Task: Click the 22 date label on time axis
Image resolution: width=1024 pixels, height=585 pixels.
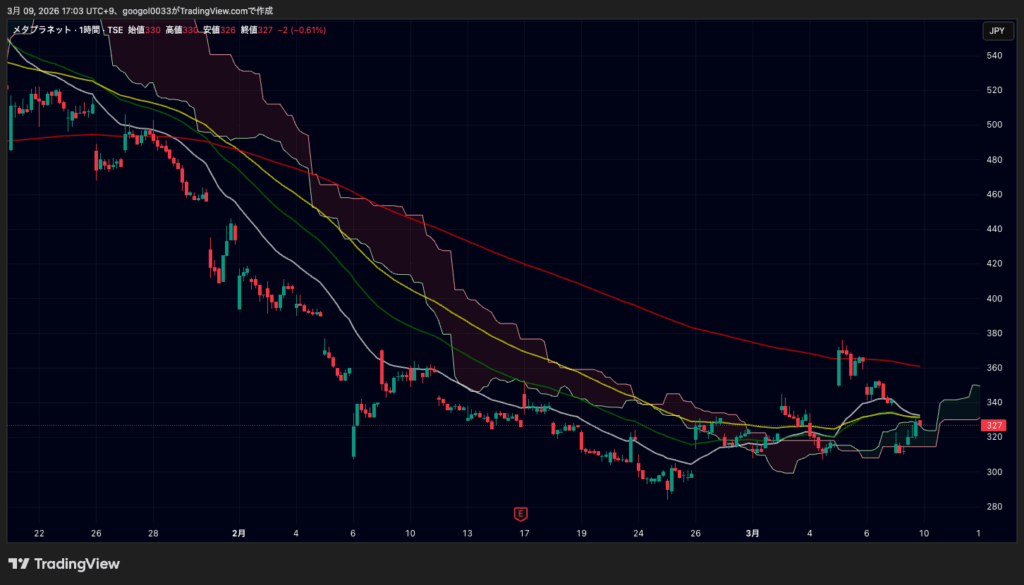Action: coord(38,535)
